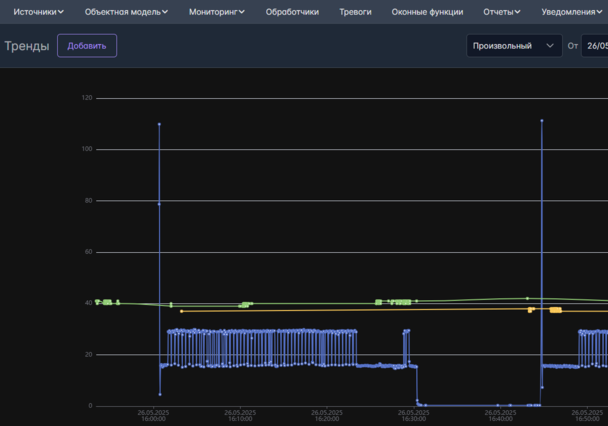
Task: Open the Оконные функции page
Action: pyautogui.click(x=427, y=12)
